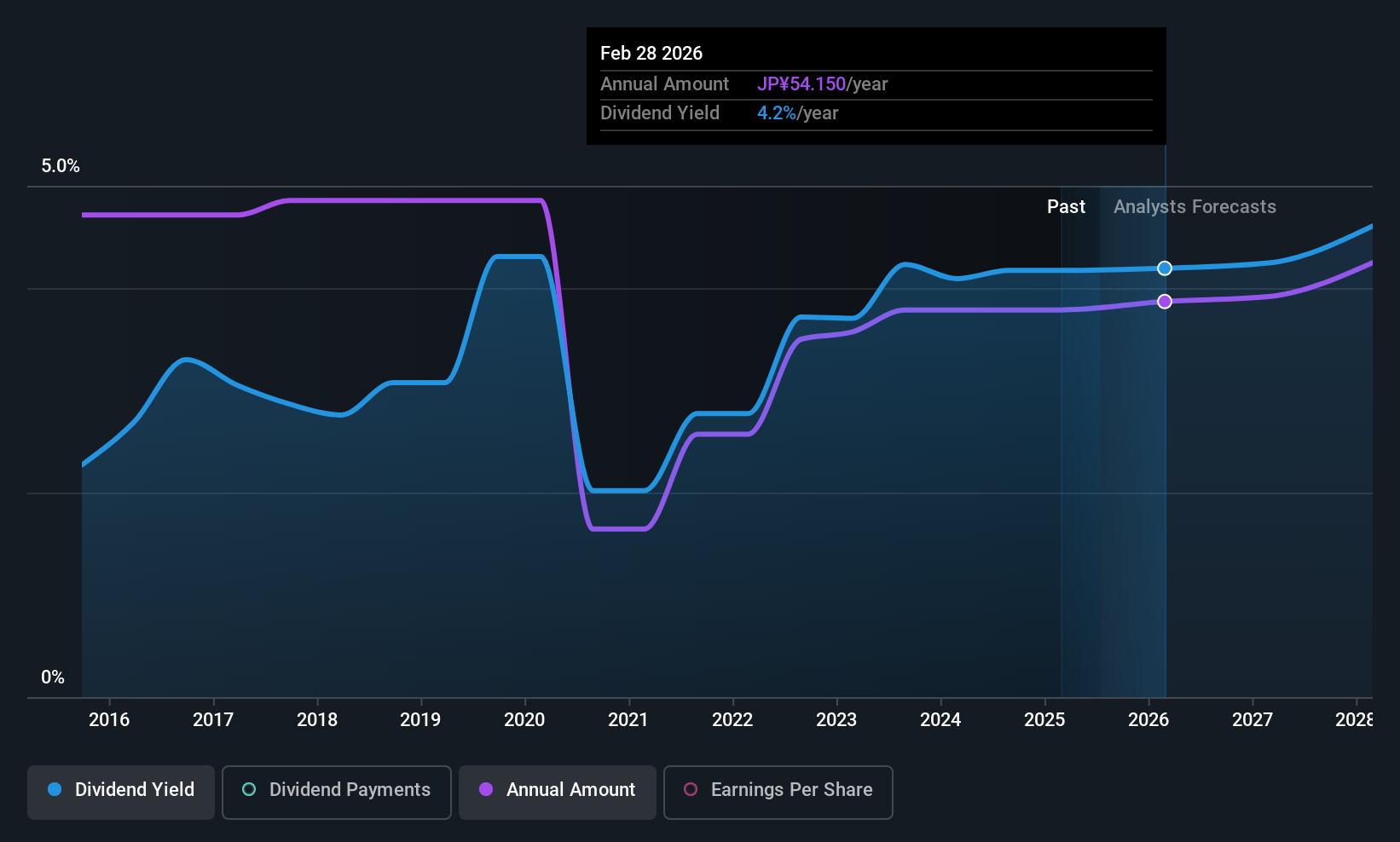Click the Analysts Forecasts region label

click(1195, 207)
